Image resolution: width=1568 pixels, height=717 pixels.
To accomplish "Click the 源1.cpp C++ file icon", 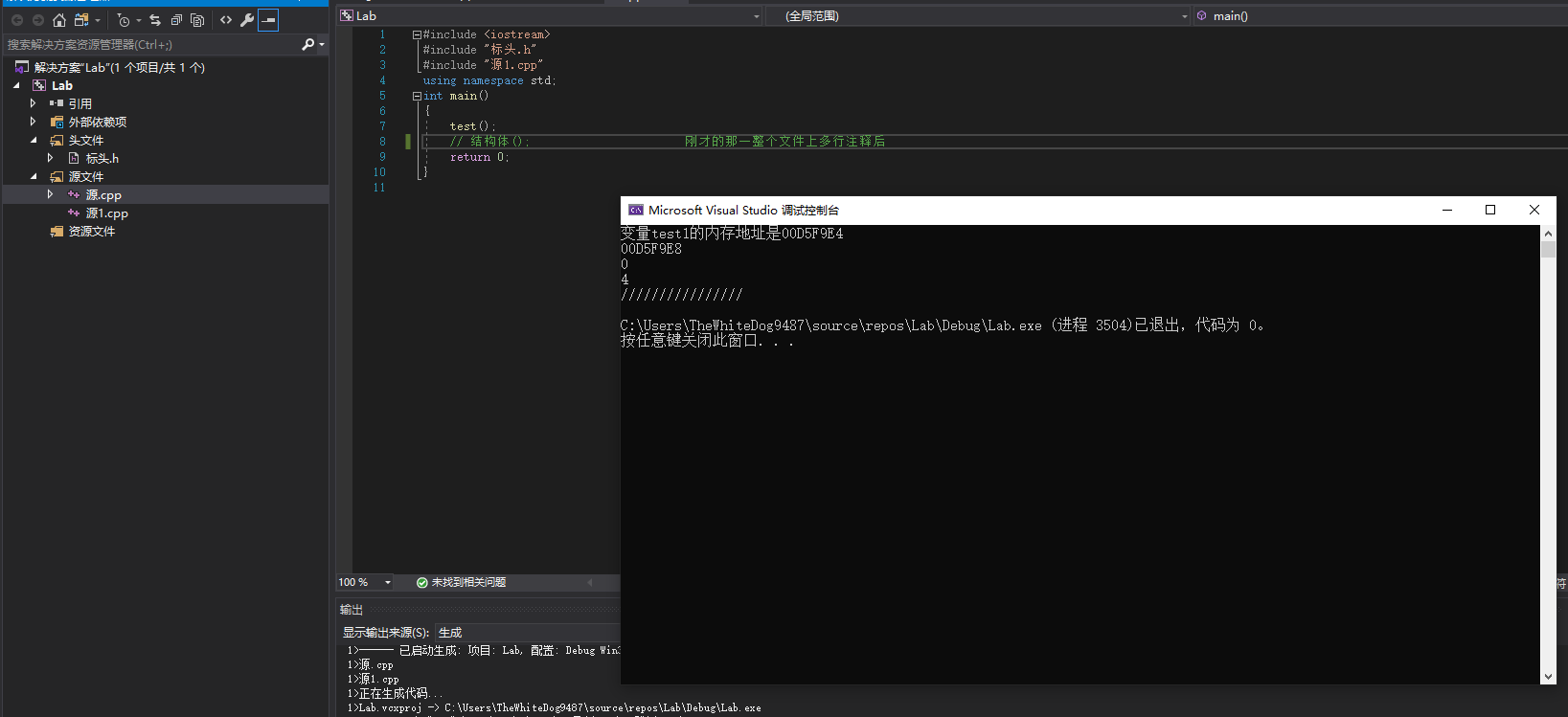I will click(x=74, y=213).
